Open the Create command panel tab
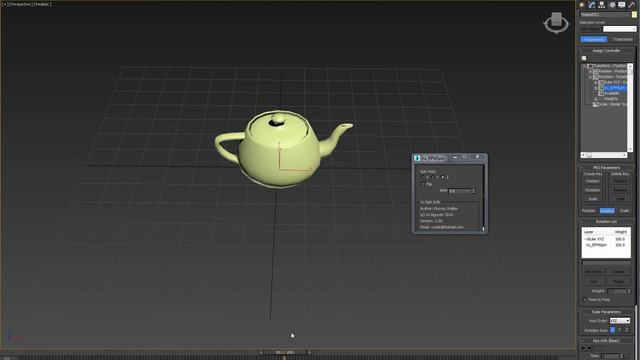The height and width of the screenshot is (360, 640). tap(582, 5)
